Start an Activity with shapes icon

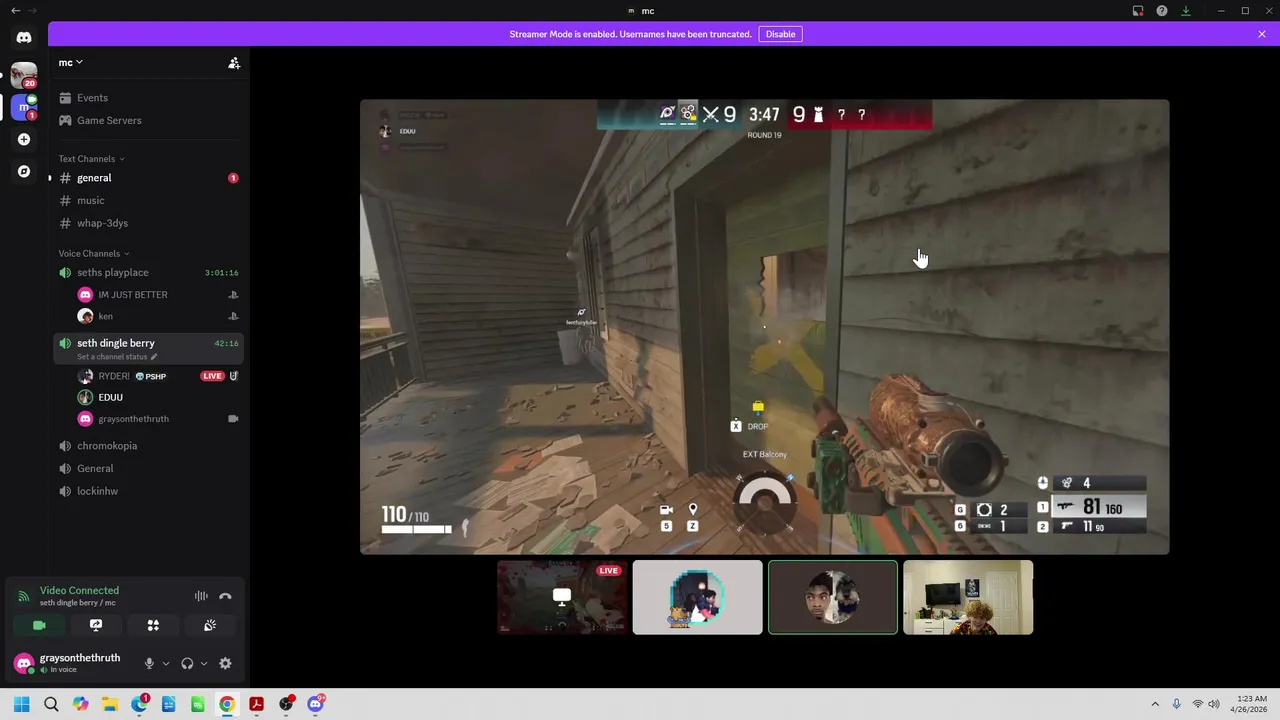153,625
